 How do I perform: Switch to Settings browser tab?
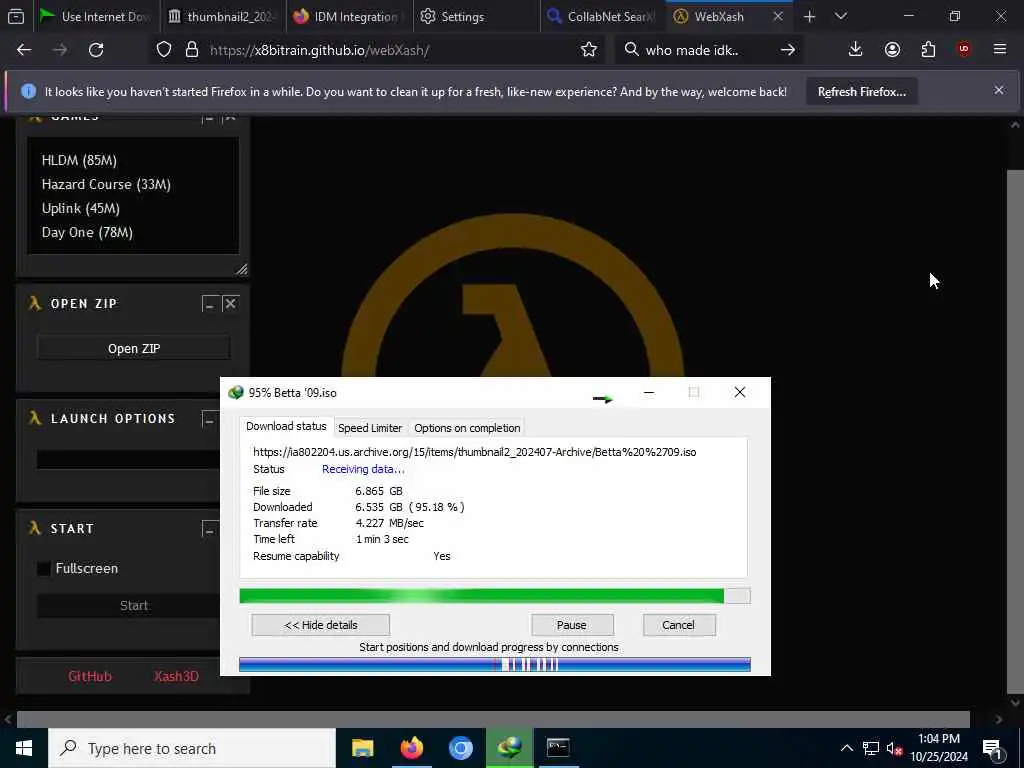coord(475,17)
